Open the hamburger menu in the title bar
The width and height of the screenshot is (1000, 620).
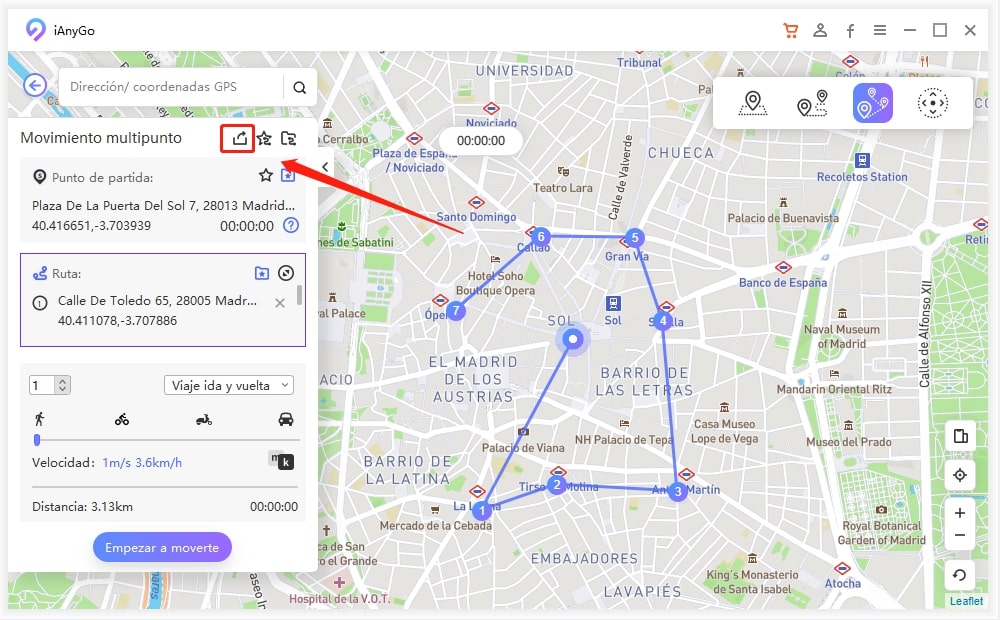[880, 30]
